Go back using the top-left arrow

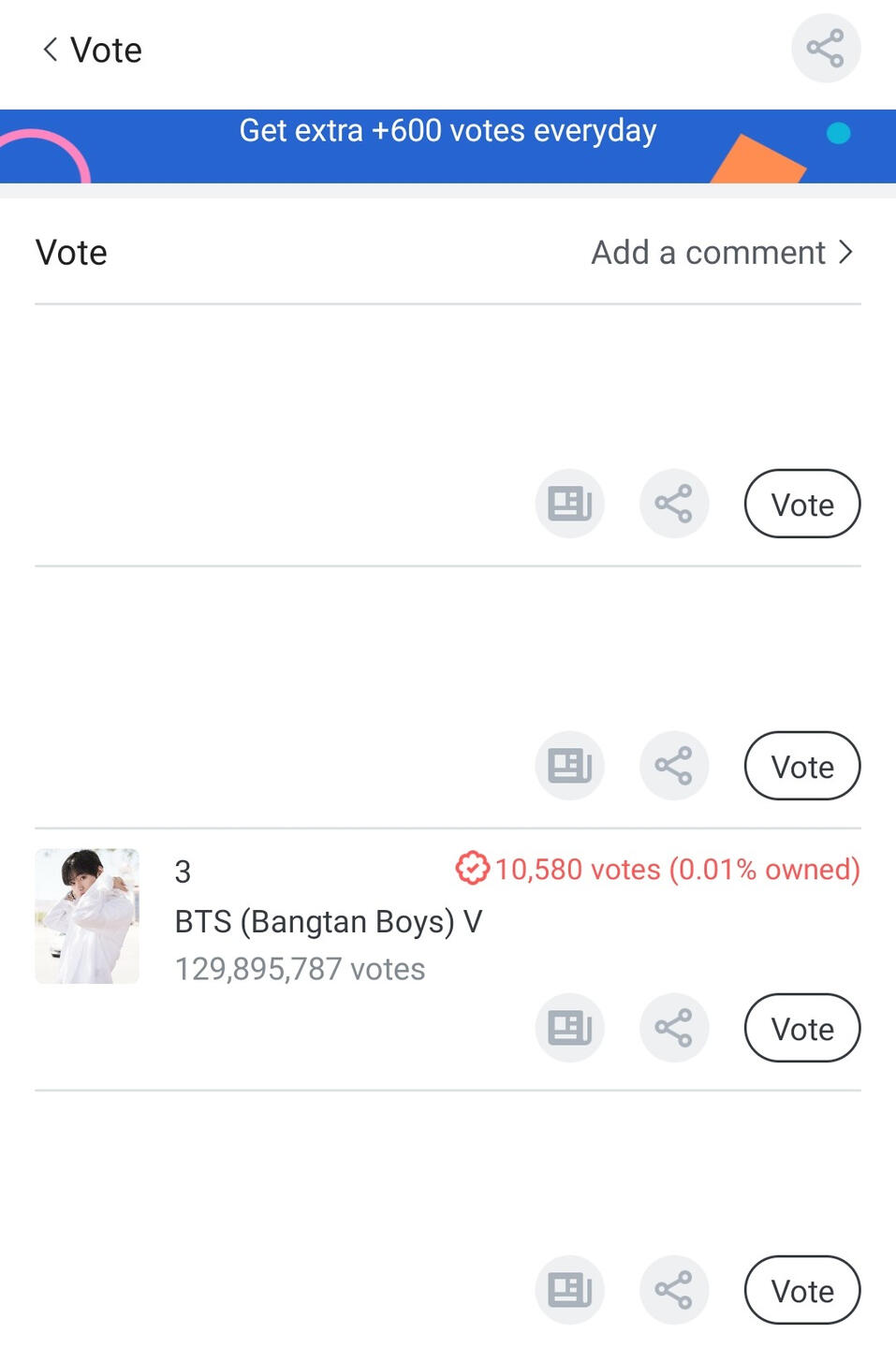(x=51, y=50)
